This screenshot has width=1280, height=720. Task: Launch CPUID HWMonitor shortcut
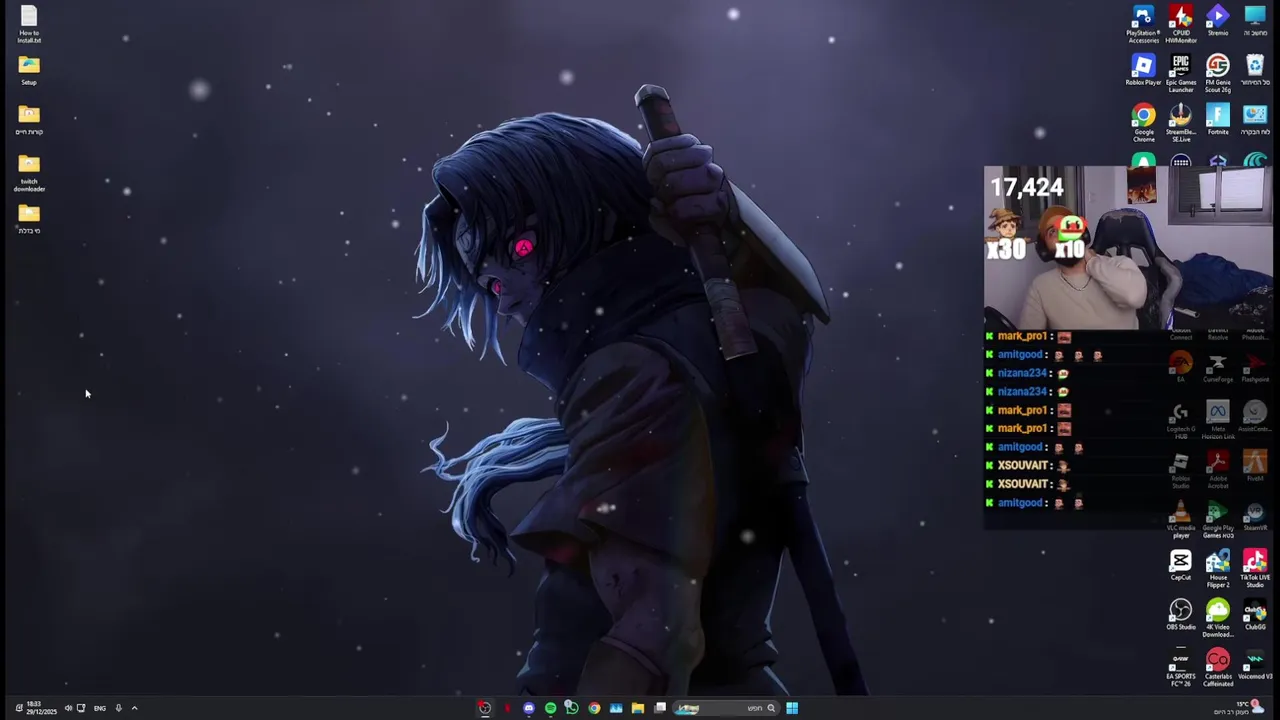tap(1181, 24)
